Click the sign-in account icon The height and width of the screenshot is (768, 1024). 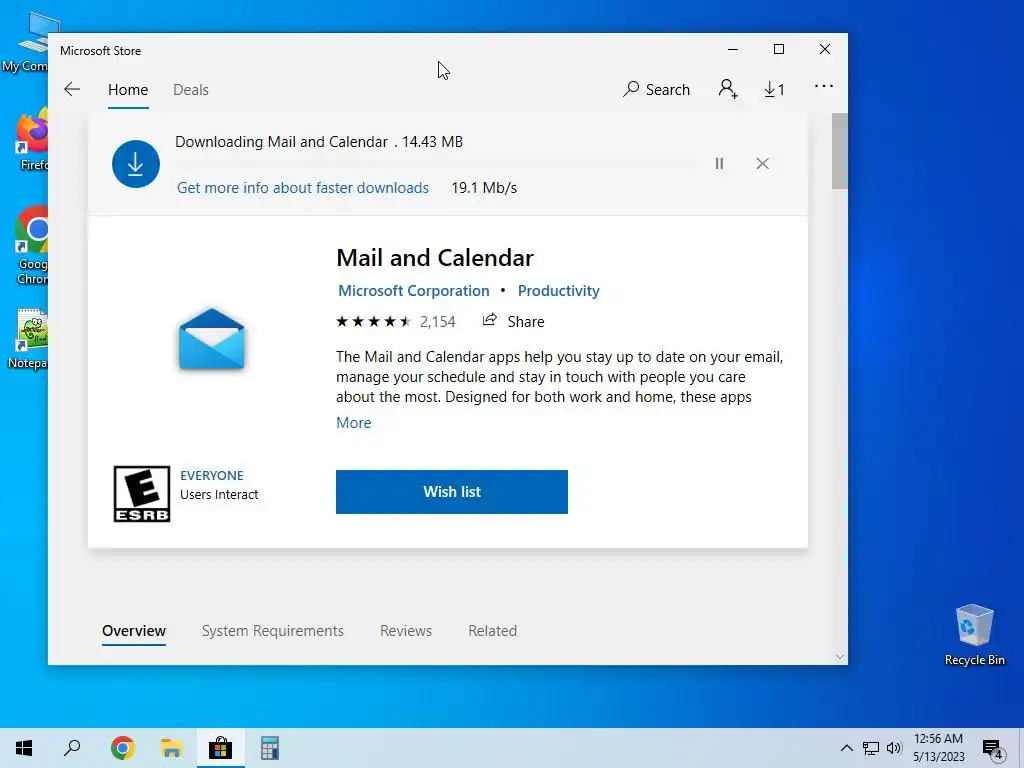click(x=728, y=89)
